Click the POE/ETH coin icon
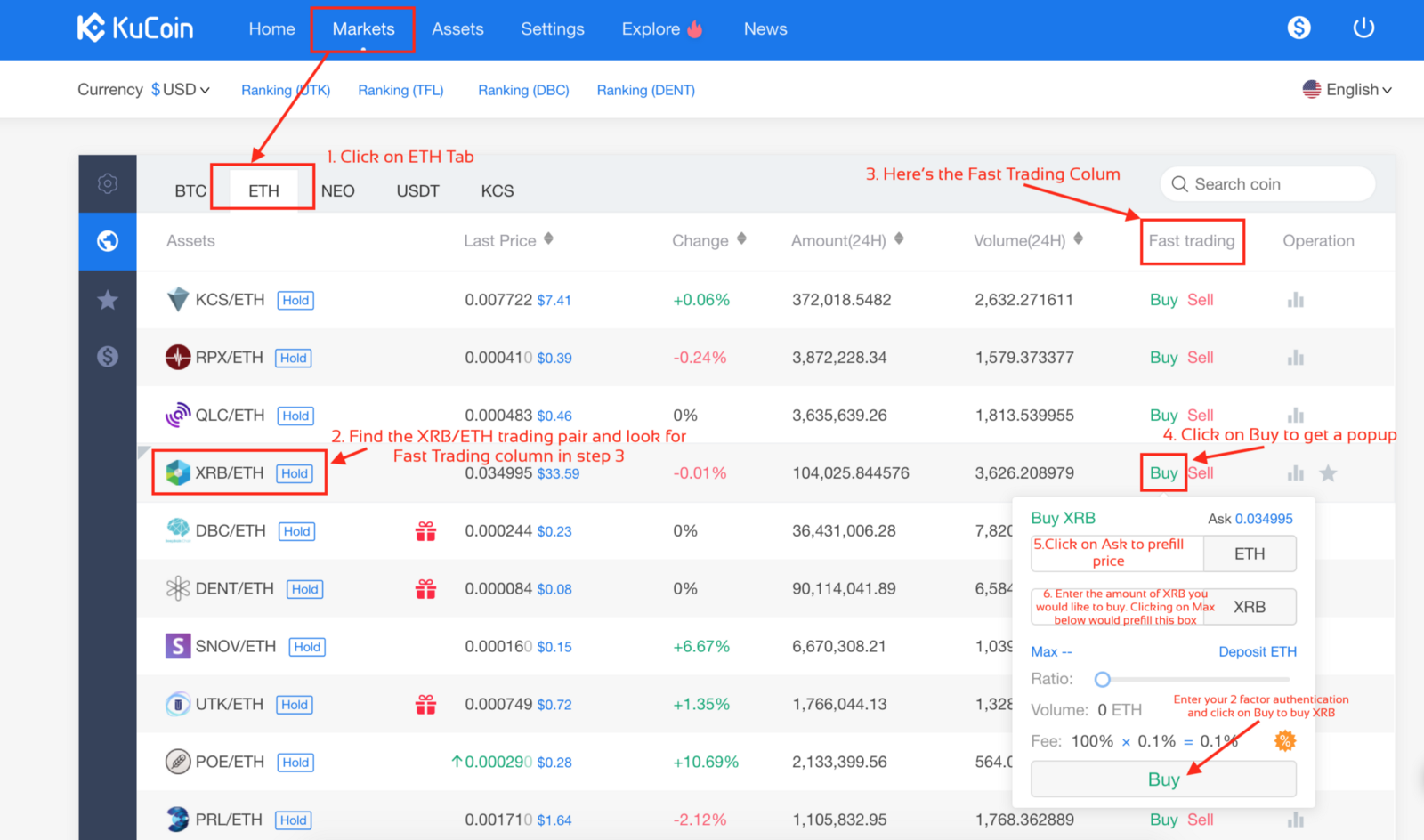 click(x=178, y=762)
